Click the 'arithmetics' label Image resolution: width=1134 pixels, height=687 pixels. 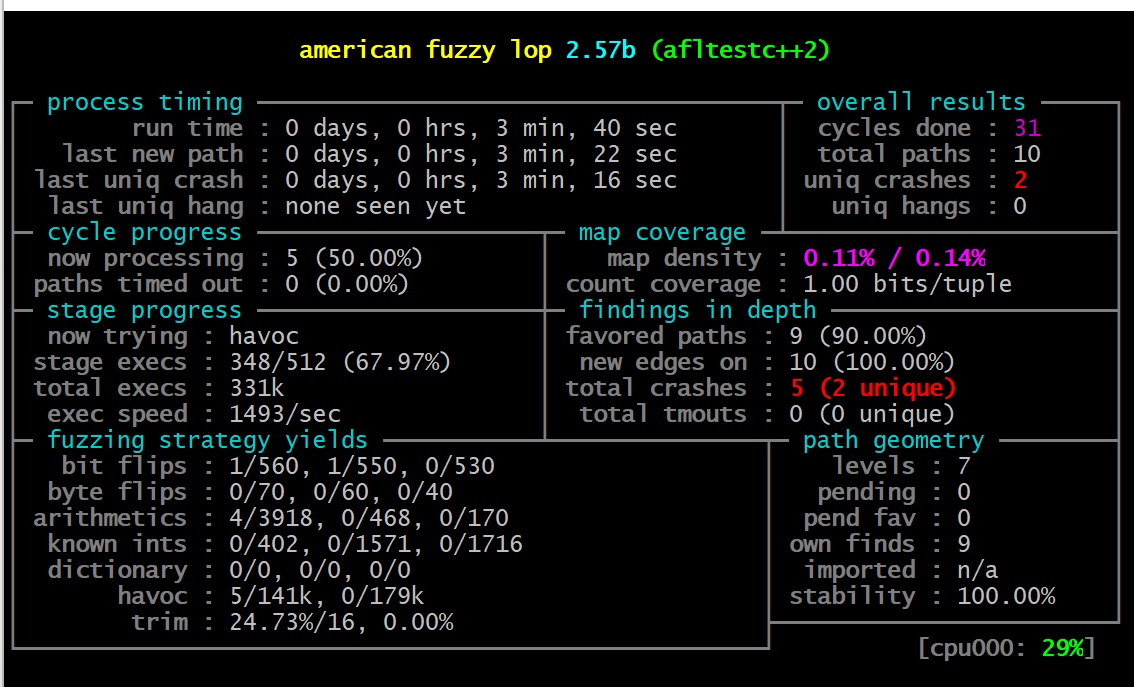[x=110, y=519]
